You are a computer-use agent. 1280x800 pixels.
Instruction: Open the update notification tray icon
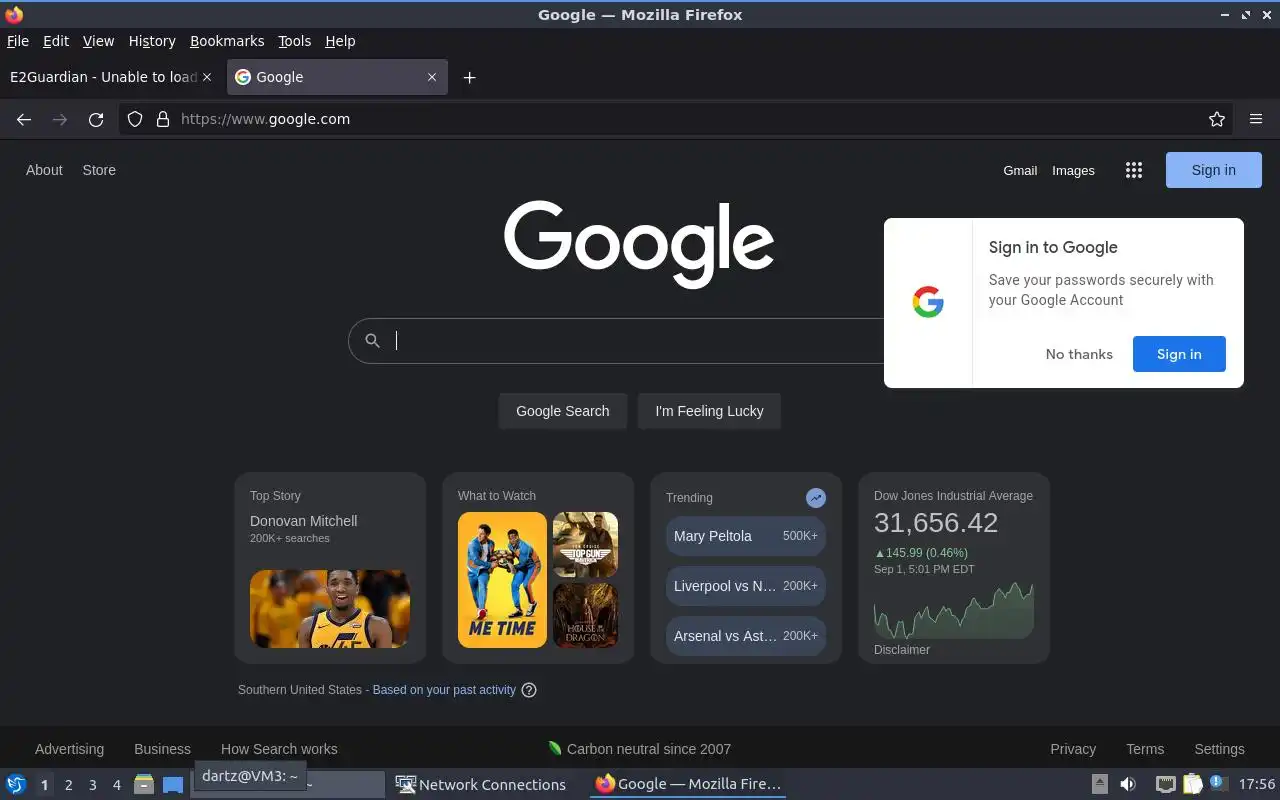click(1217, 783)
